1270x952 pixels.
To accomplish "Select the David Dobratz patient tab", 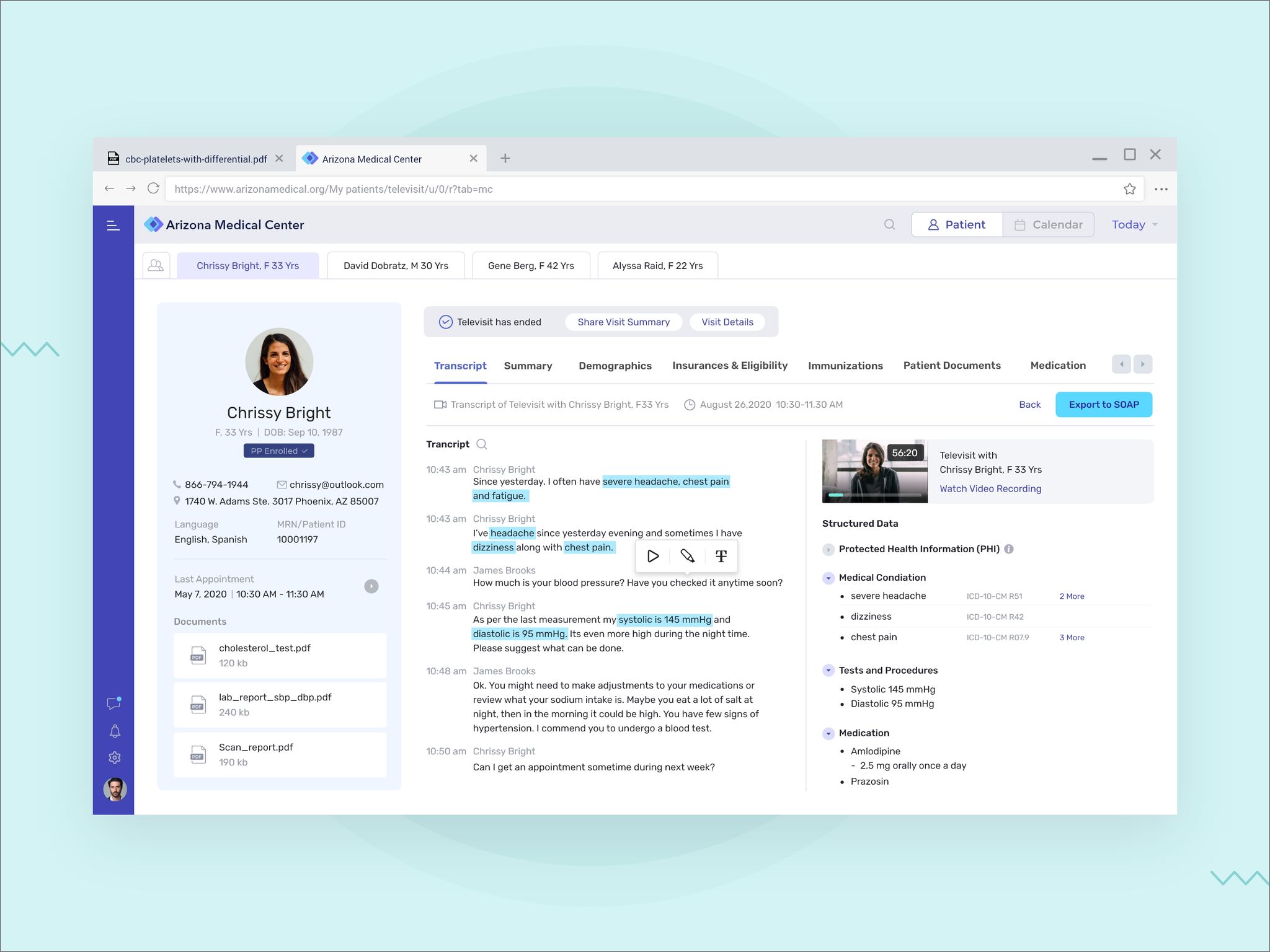I will (396, 265).
